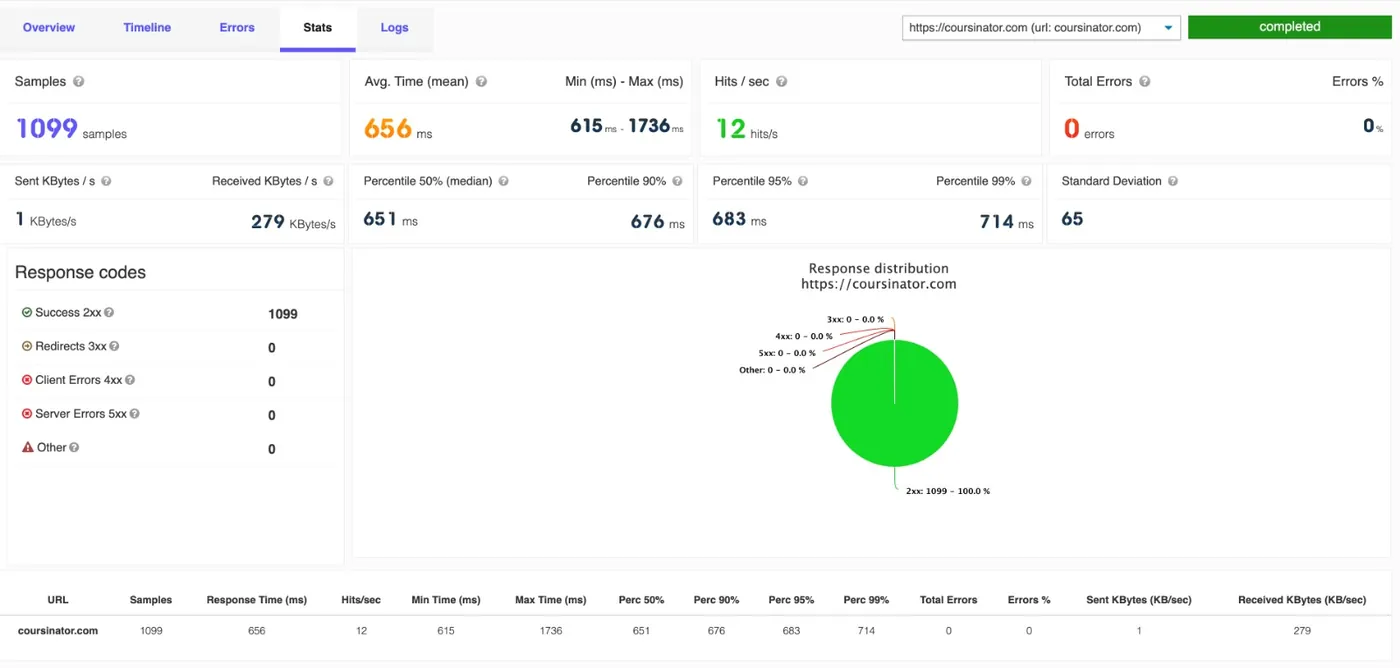Click the help icon beside Success 2xx
This screenshot has height=668, width=1400.
pyautogui.click(x=109, y=313)
